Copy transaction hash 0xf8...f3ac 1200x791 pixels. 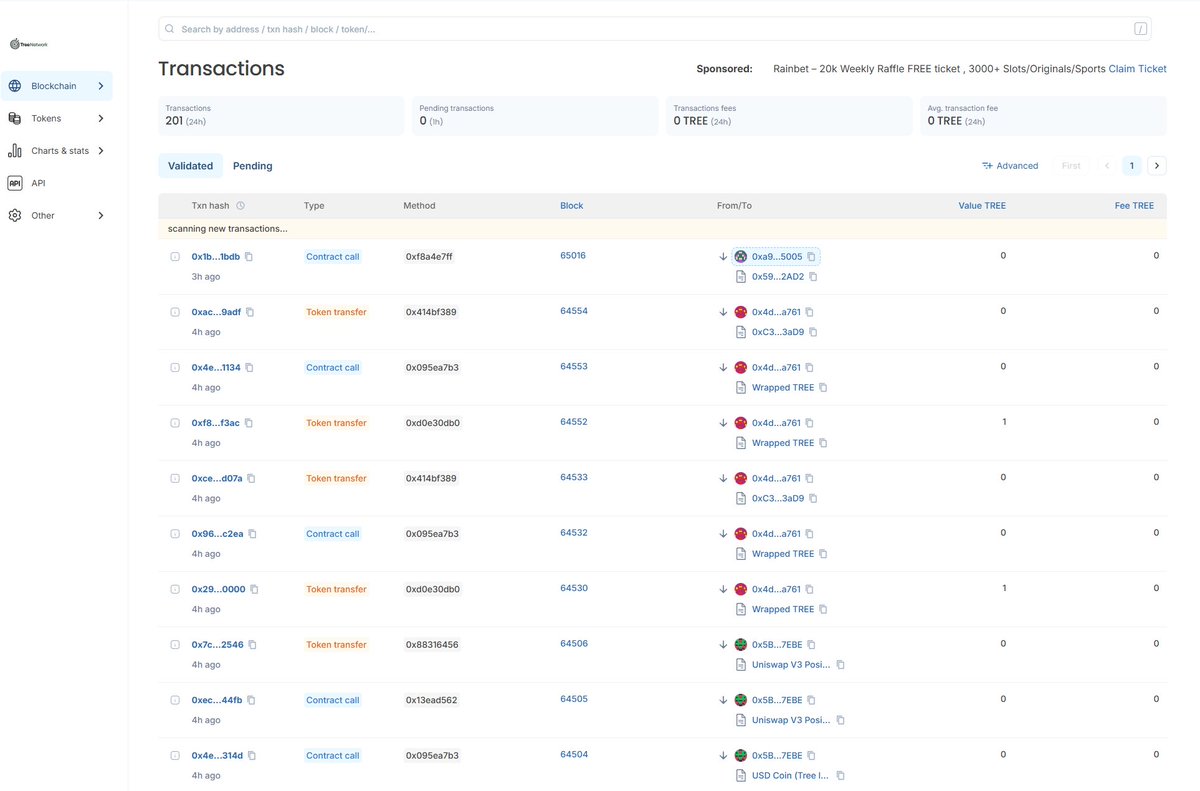point(249,423)
